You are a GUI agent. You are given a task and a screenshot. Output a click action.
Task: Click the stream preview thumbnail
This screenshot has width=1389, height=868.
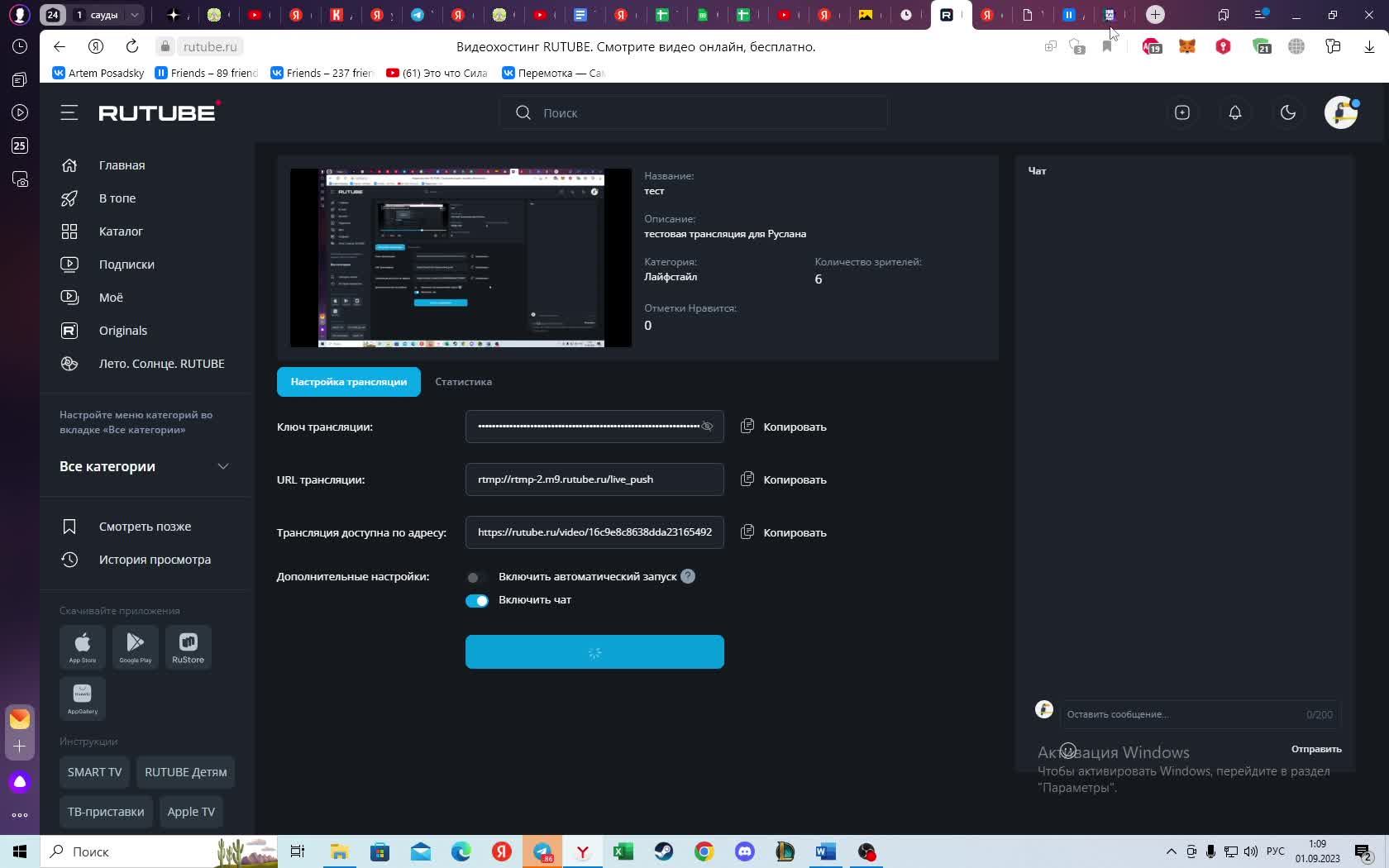461,258
